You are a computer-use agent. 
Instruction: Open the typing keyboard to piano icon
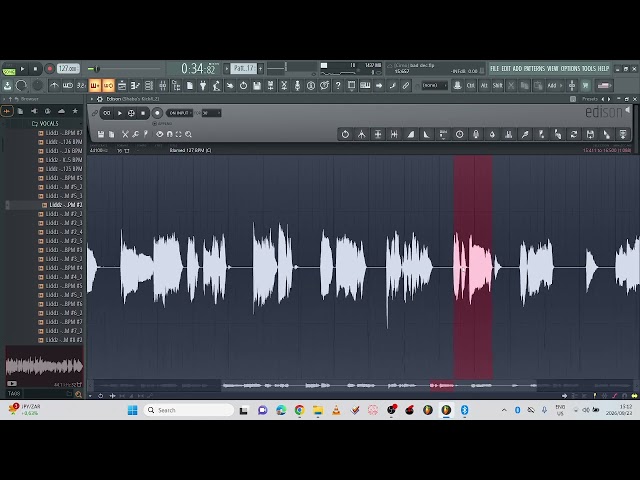tap(365, 86)
